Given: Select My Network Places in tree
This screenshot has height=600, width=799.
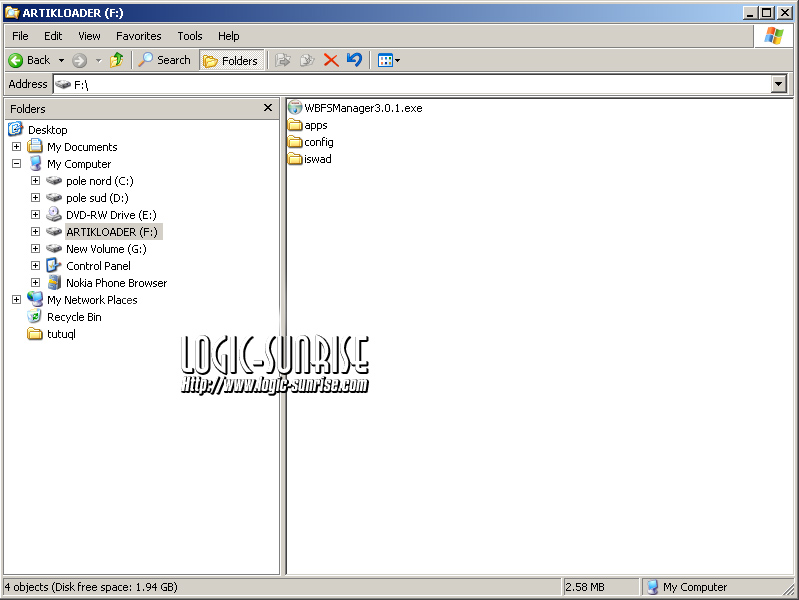Looking at the screenshot, I should 92,300.
